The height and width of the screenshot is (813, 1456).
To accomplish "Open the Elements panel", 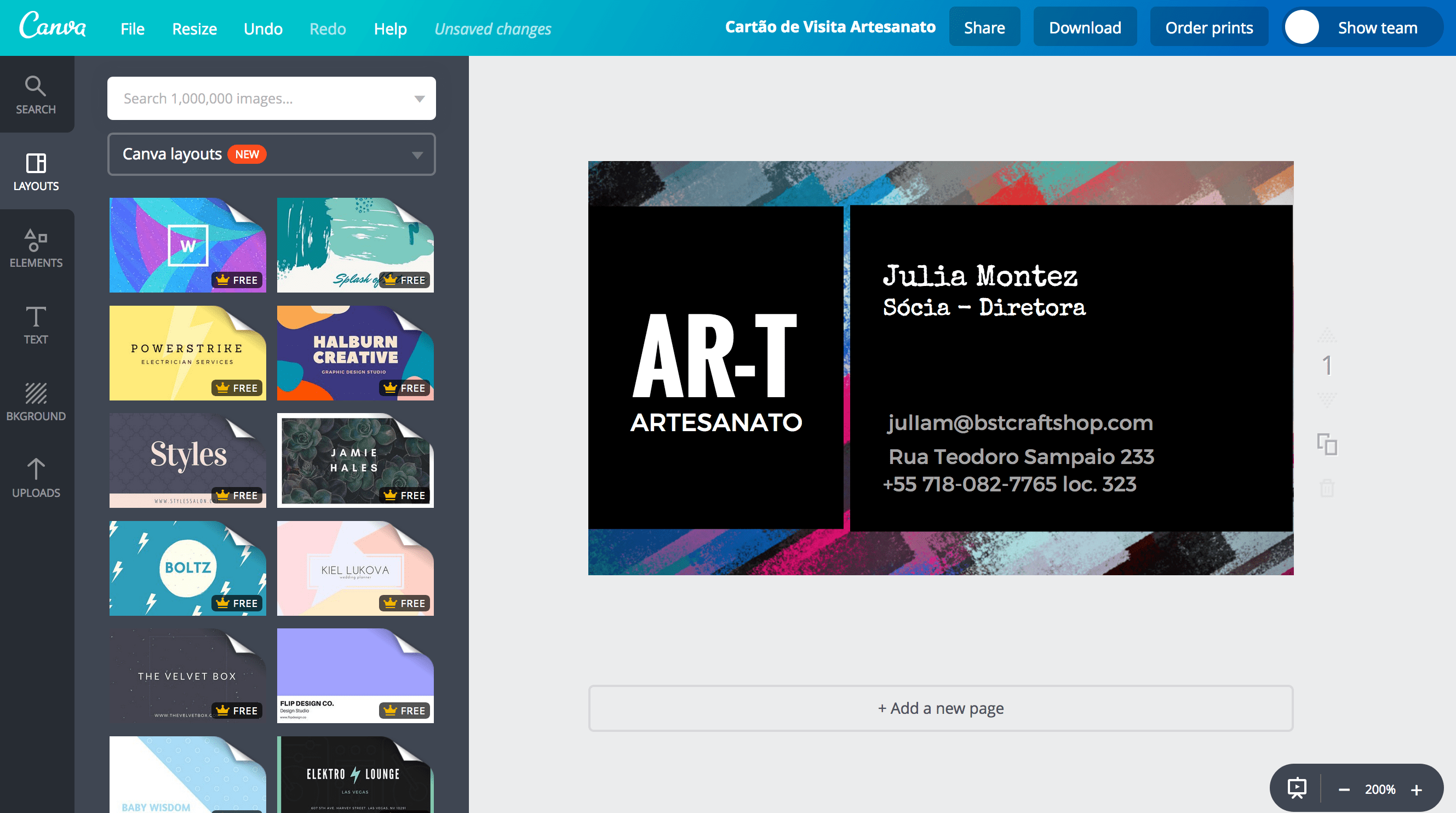I will coord(36,248).
